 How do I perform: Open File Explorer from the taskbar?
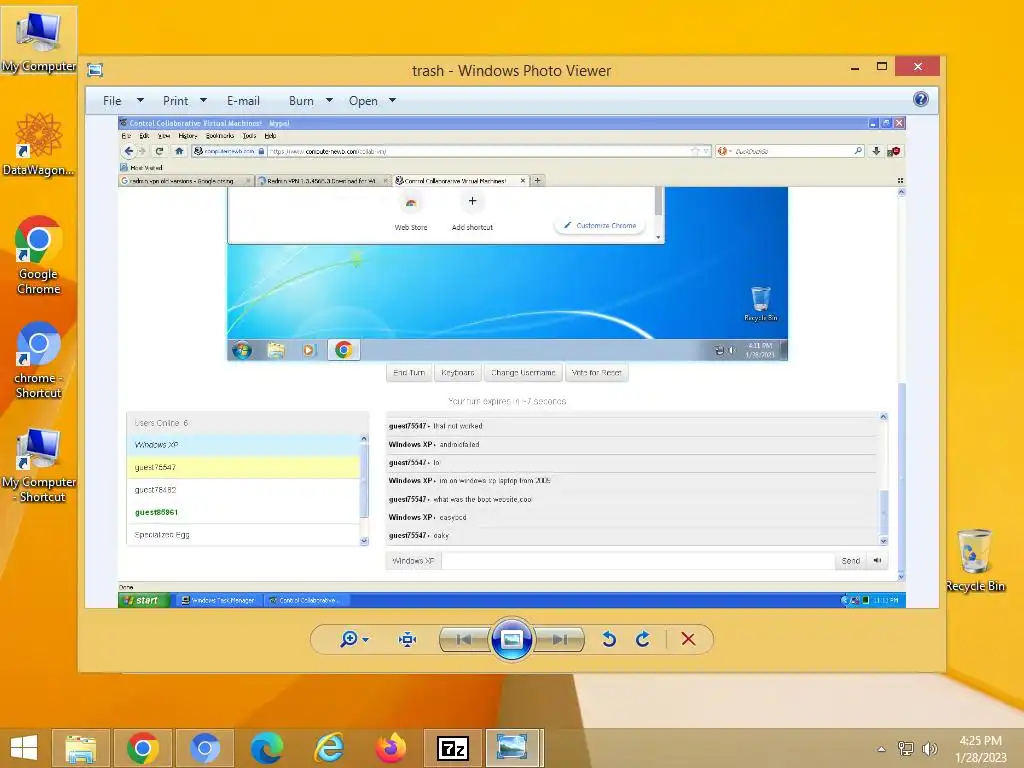coord(81,748)
